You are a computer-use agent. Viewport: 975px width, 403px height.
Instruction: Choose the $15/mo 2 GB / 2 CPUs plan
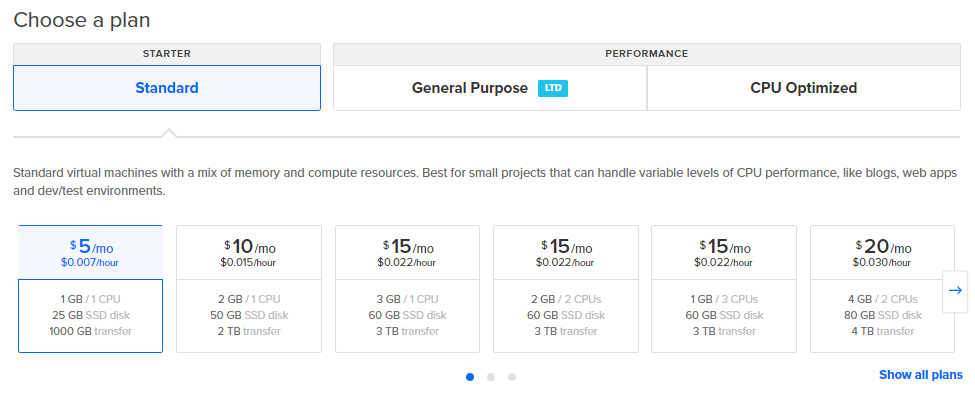[x=566, y=289]
